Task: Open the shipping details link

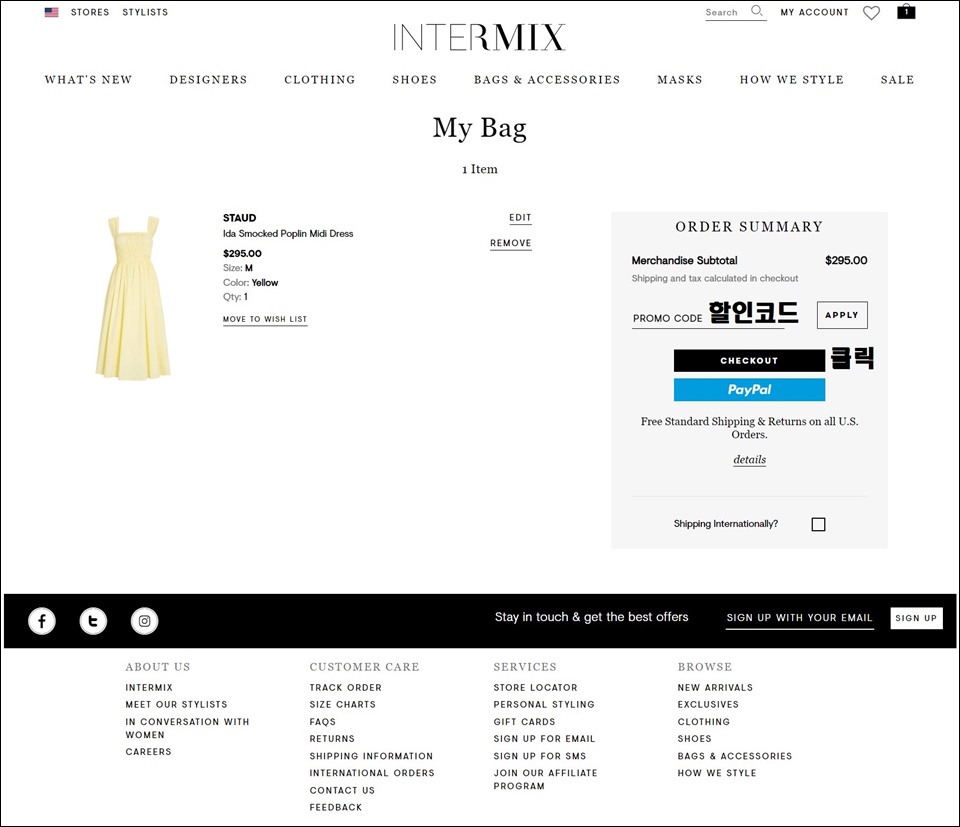Action: [x=749, y=460]
